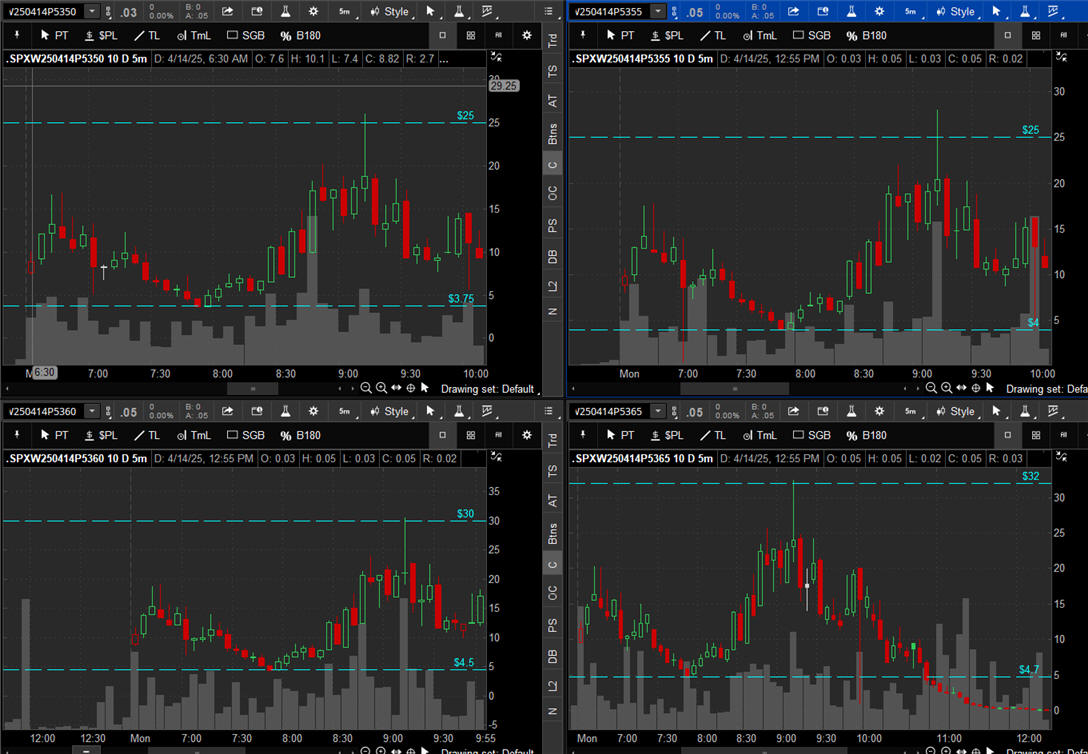Select % B180 tool on P5350 chart
Image resolution: width=1088 pixels, height=754 pixels.
pyautogui.click(x=300, y=35)
